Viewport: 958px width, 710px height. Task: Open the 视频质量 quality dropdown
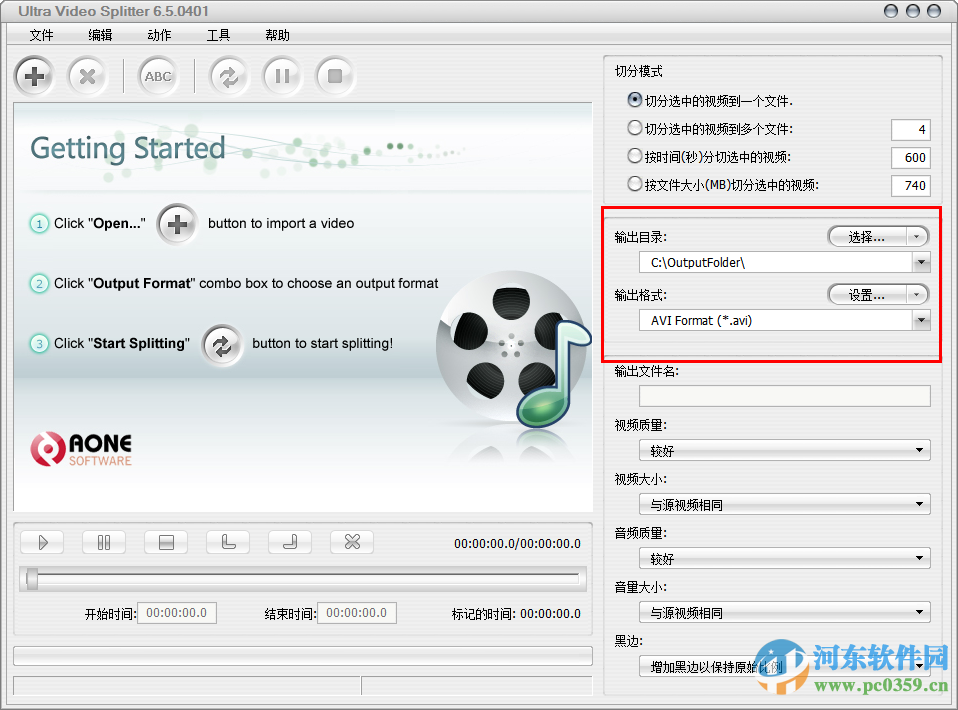(x=920, y=450)
